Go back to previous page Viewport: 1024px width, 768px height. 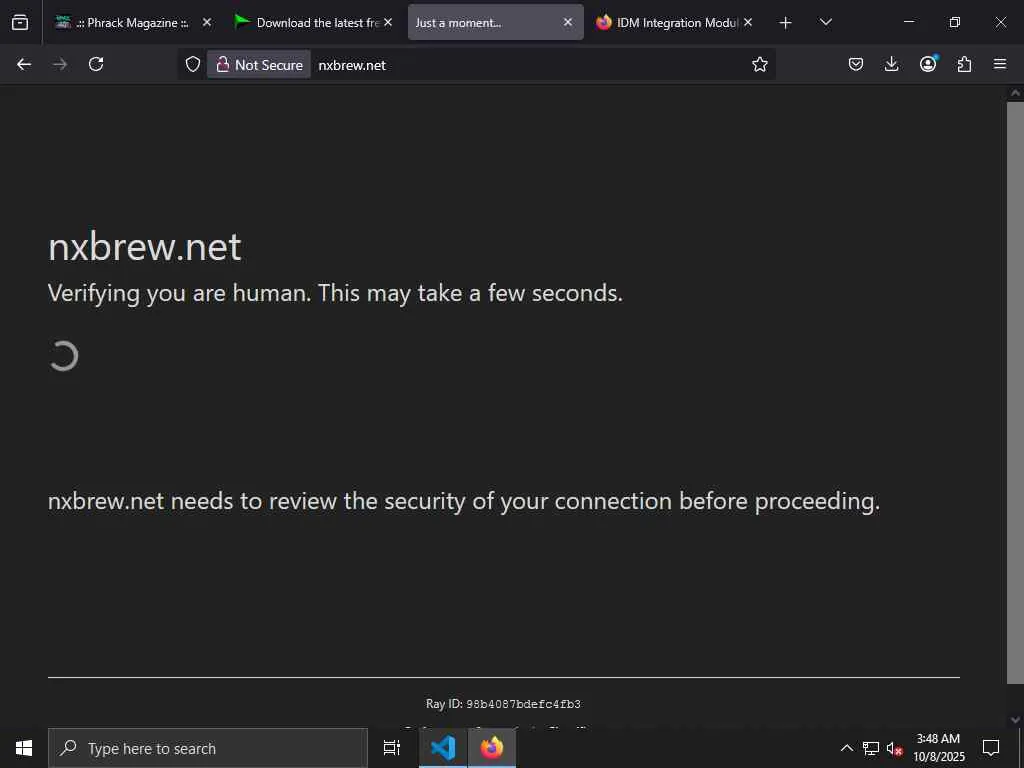(24, 64)
